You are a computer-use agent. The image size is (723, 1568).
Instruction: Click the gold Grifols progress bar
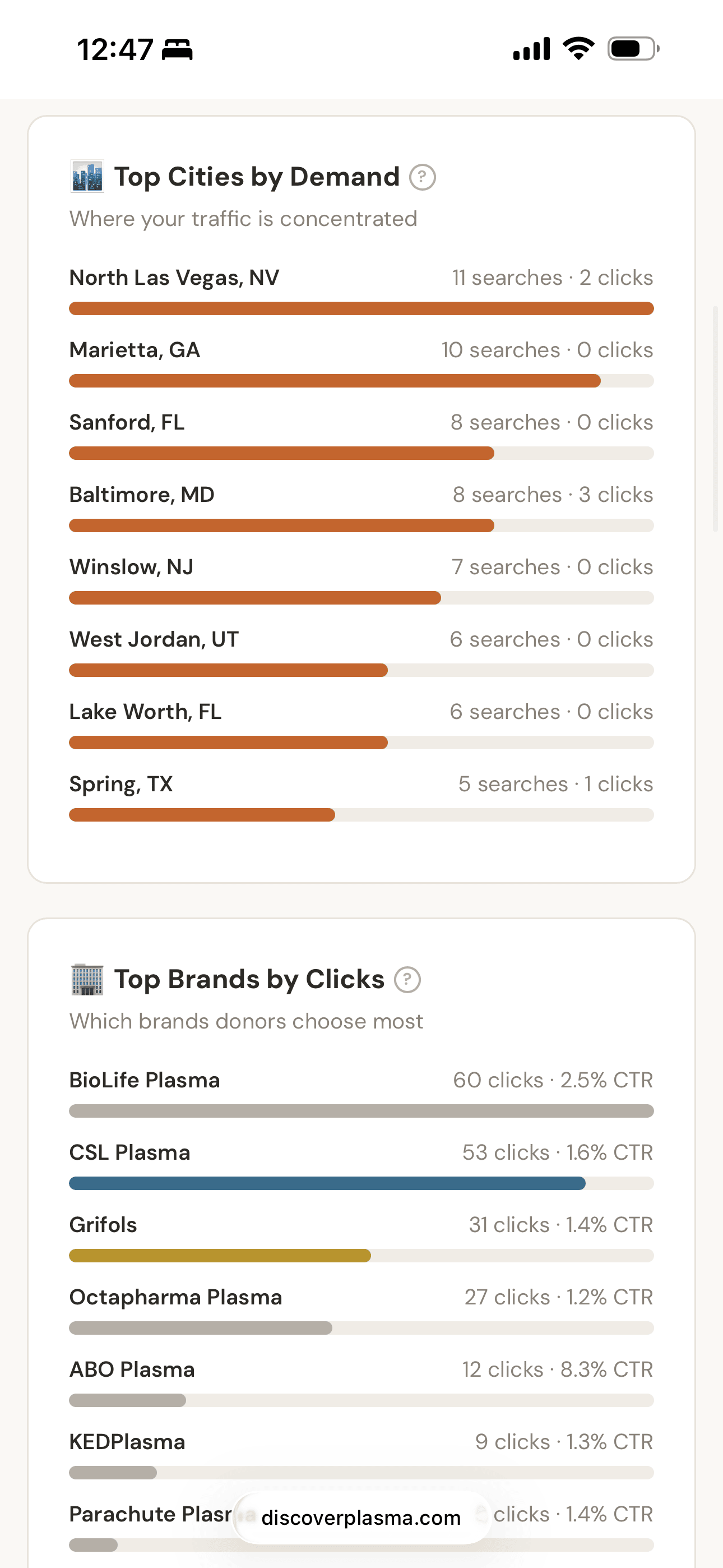pos(220,1256)
